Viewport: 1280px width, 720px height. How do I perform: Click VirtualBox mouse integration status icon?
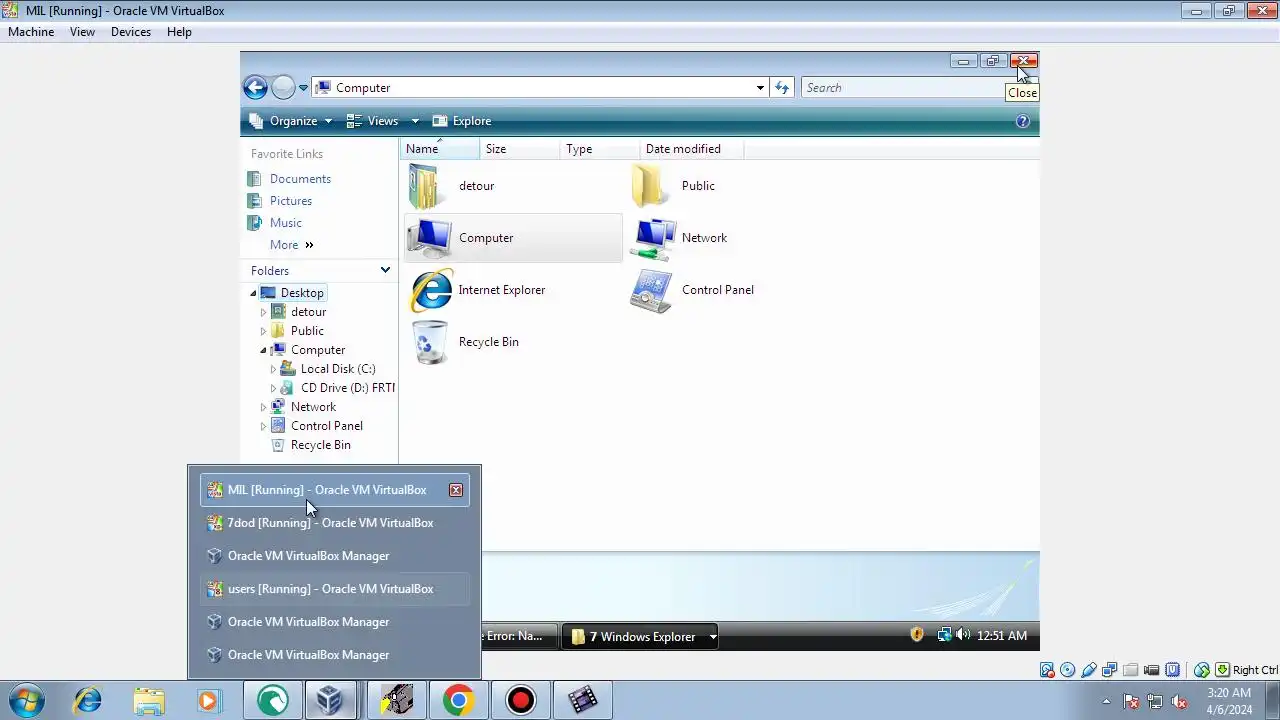click(1202, 670)
